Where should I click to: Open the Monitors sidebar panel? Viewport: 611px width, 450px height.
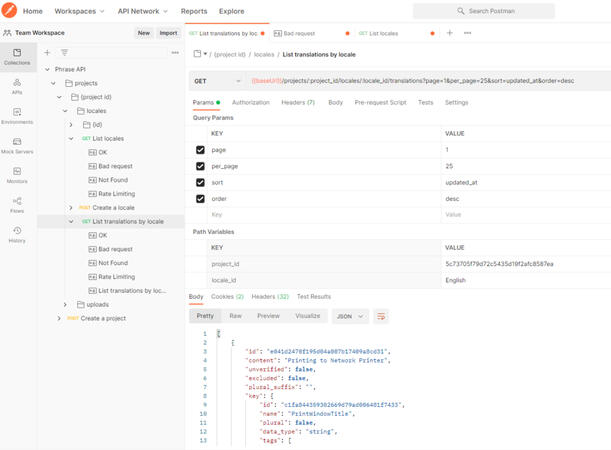point(17,176)
